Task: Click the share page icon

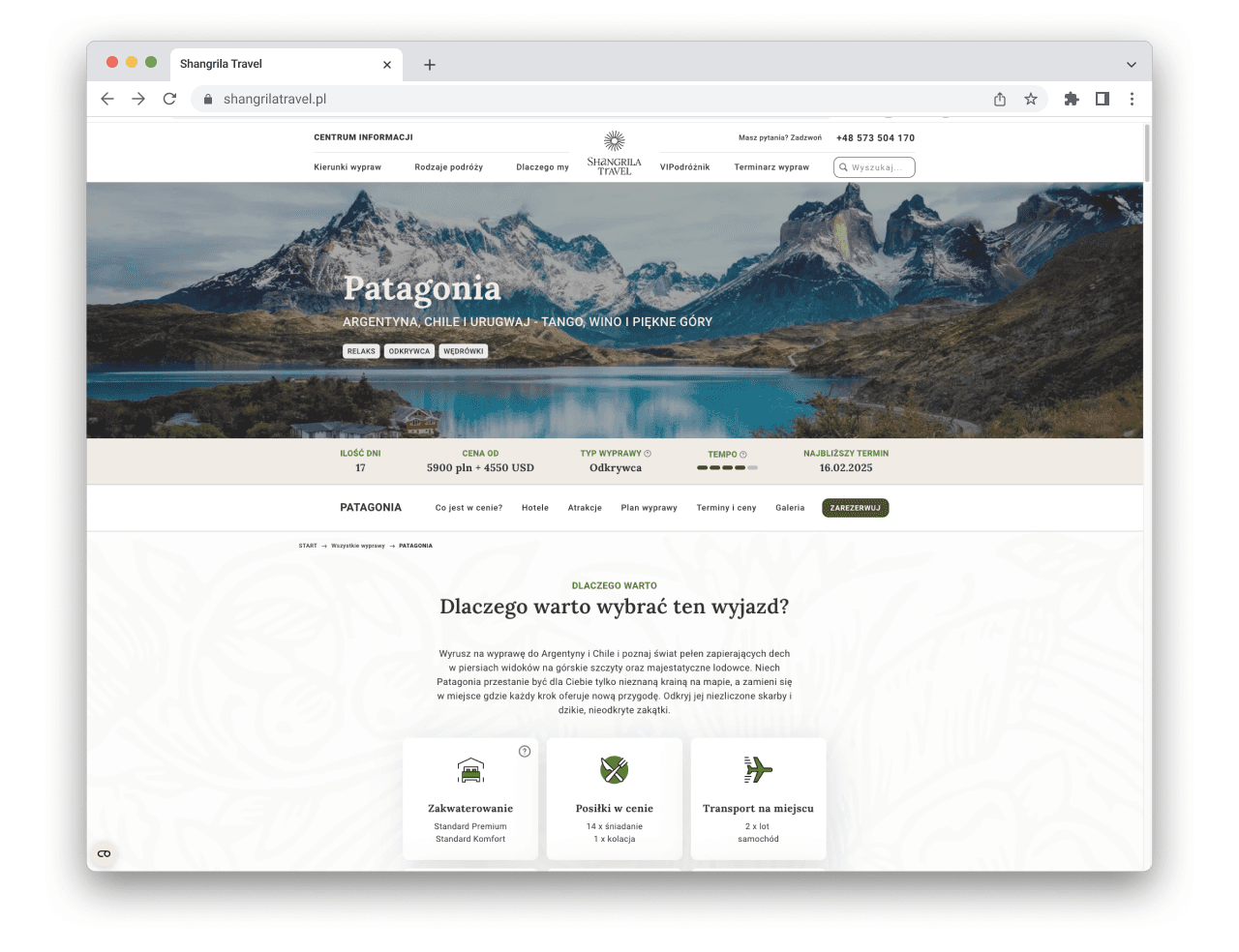Action: pyautogui.click(x=1000, y=99)
